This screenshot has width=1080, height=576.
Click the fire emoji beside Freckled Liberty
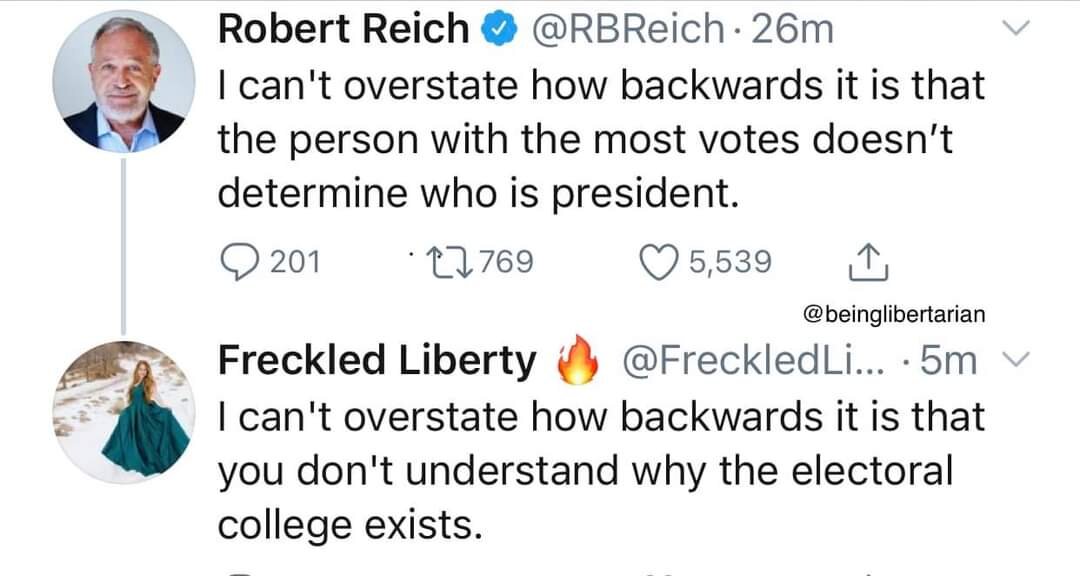[x=575, y=363]
